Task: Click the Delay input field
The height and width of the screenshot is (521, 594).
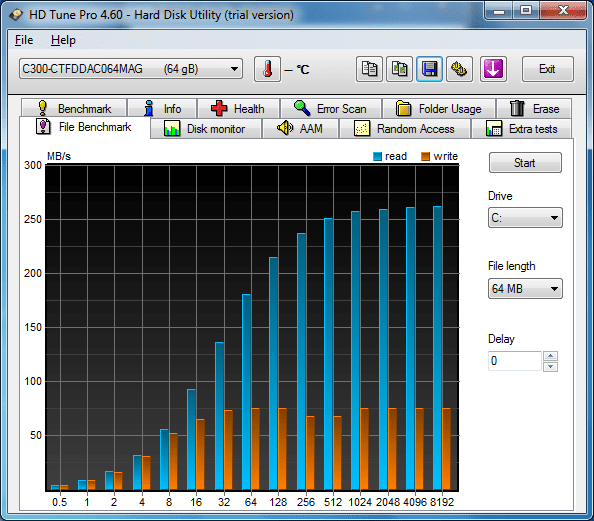Action: pos(514,361)
